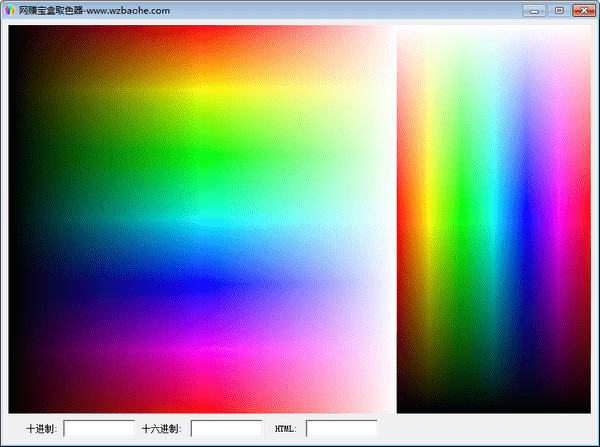The width and height of the screenshot is (600, 447).
Task: Click the 十六进制: label
Action: pyautogui.click(x=161, y=429)
